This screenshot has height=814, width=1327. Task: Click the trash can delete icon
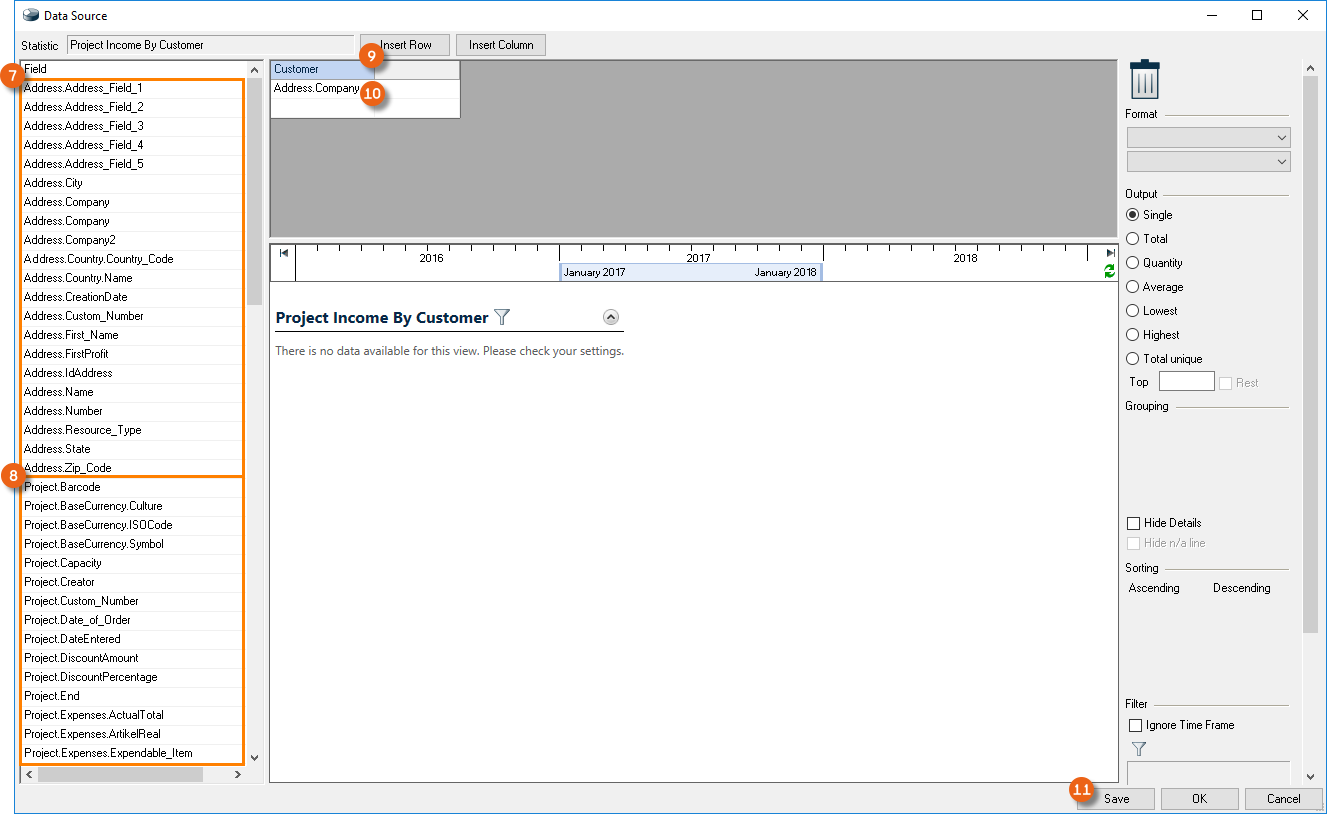(1143, 80)
